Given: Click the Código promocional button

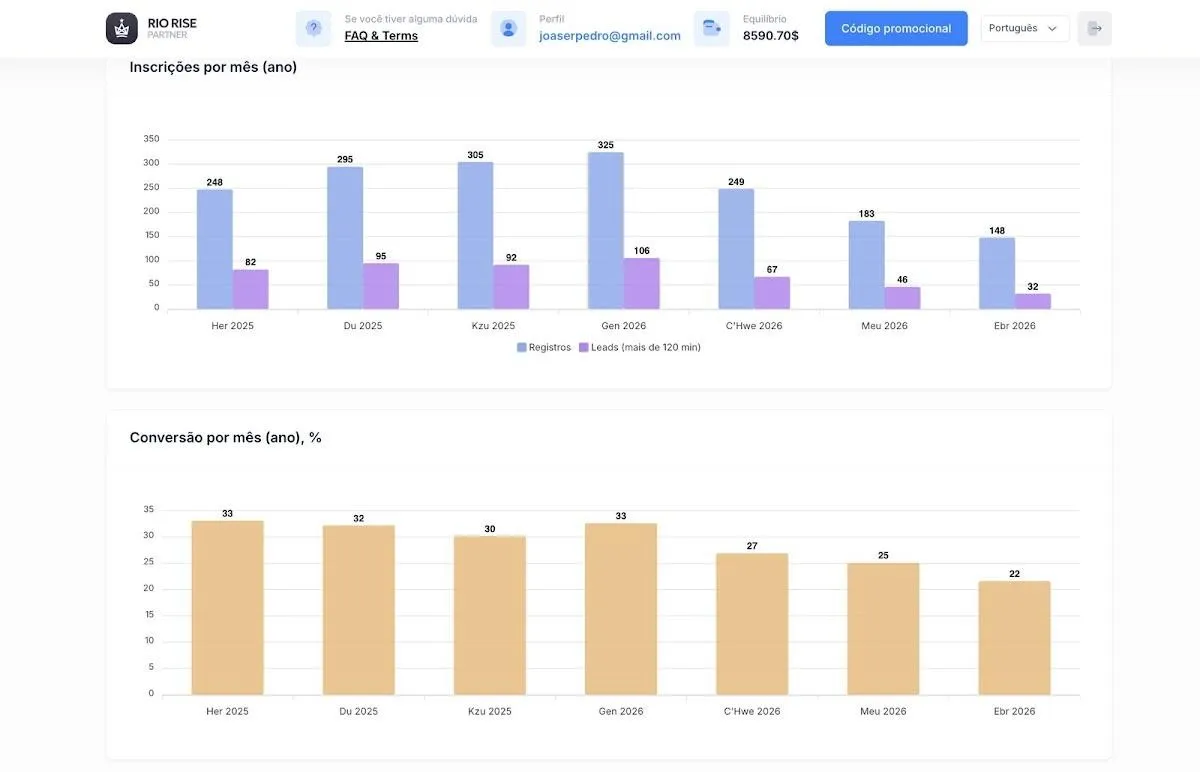Looking at the screenshot, I should (x=896, y=28).
